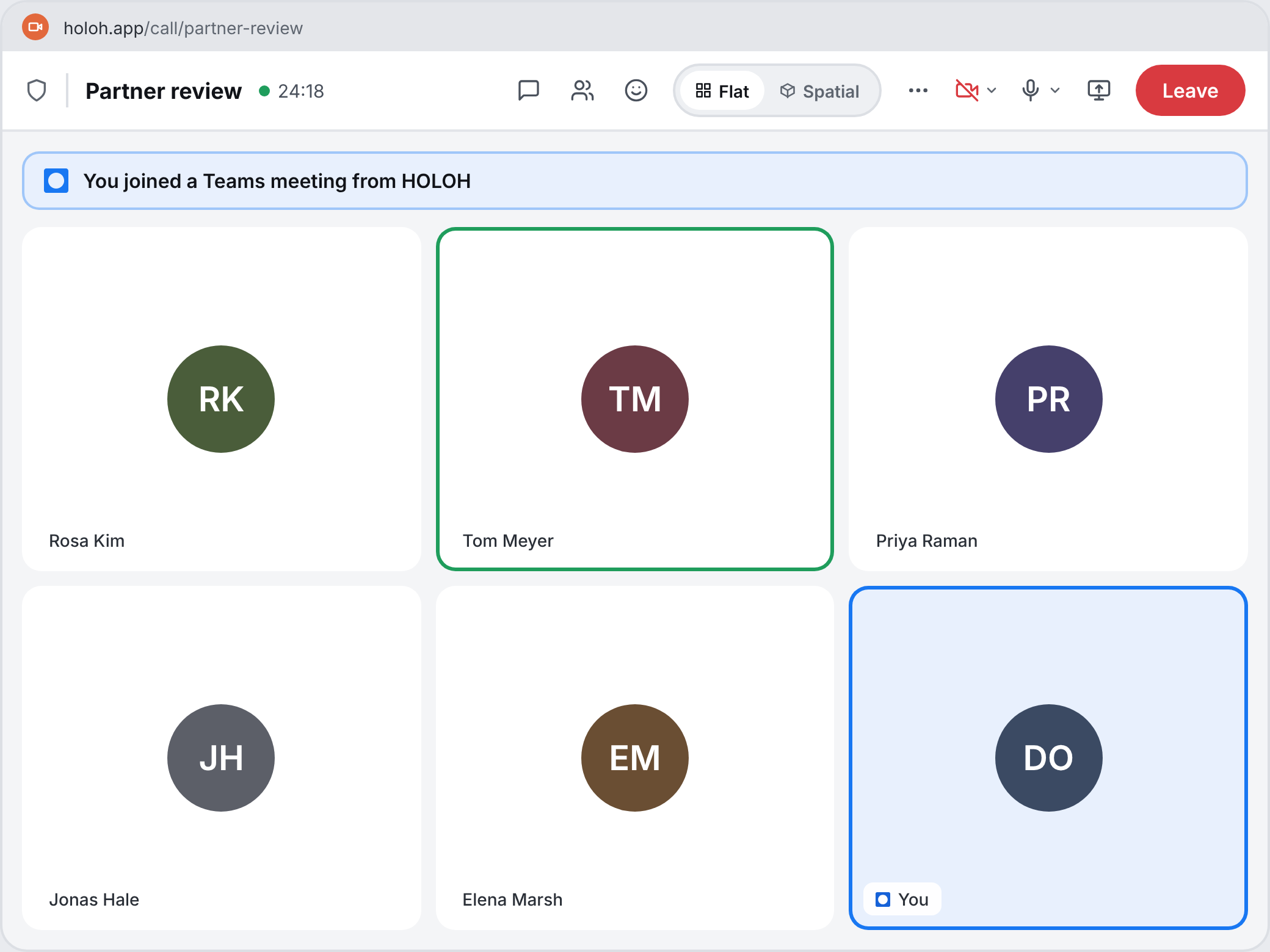1270x952 pixels.
Task: Select Priya Raman's tile
Action: (x=1048, y=399)
